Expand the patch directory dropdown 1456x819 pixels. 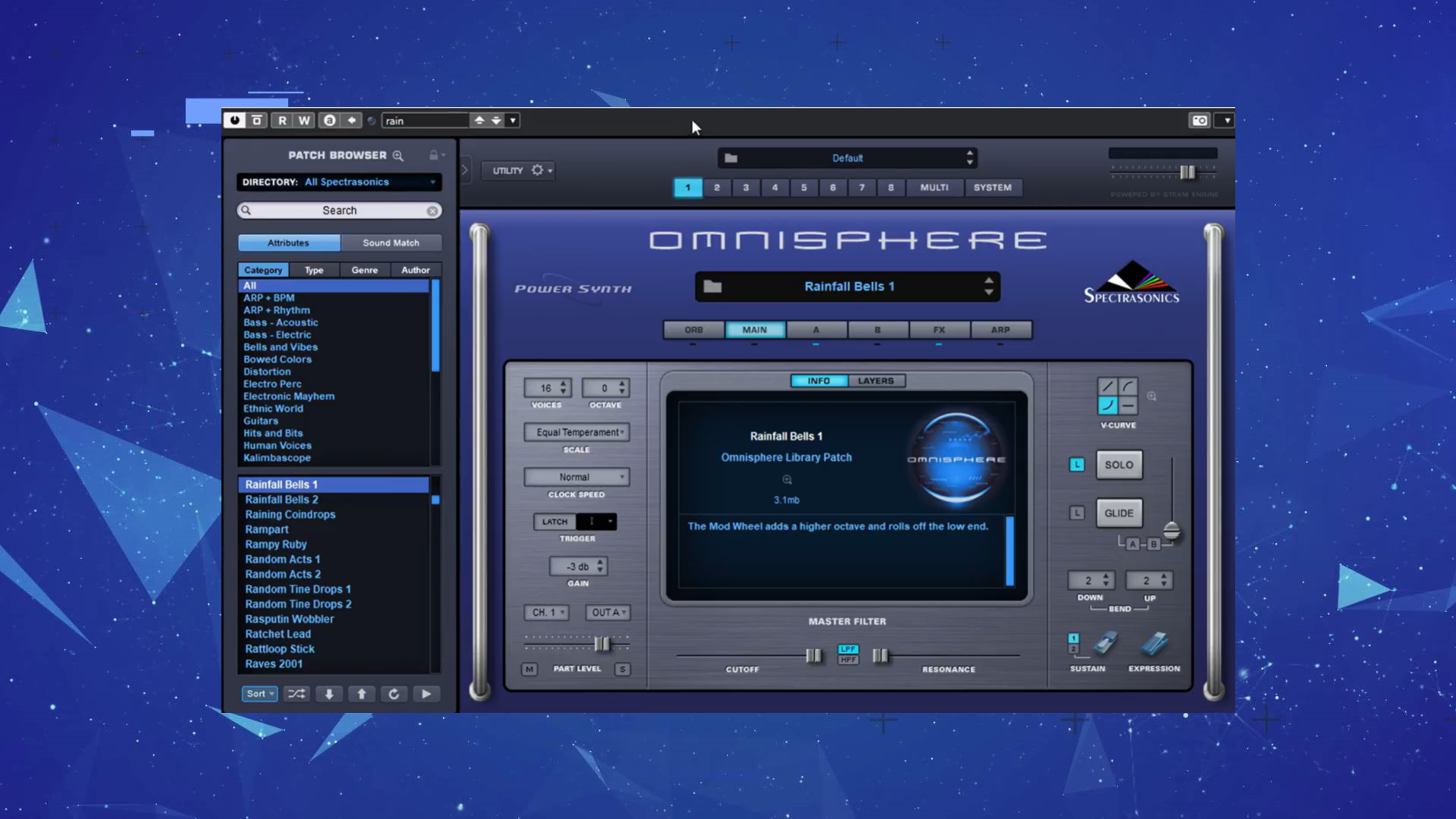click(432, 182)
